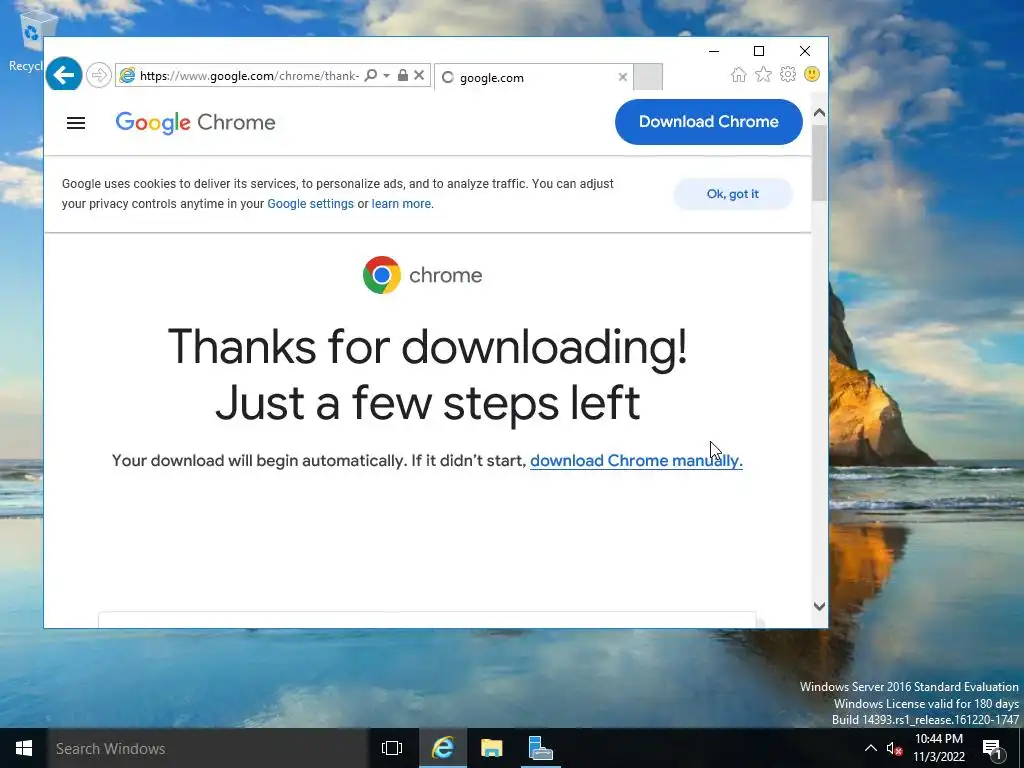Viewport: 1024px width, 768px height.
Task: Click the address bar URL field
Action: (249, 76)
